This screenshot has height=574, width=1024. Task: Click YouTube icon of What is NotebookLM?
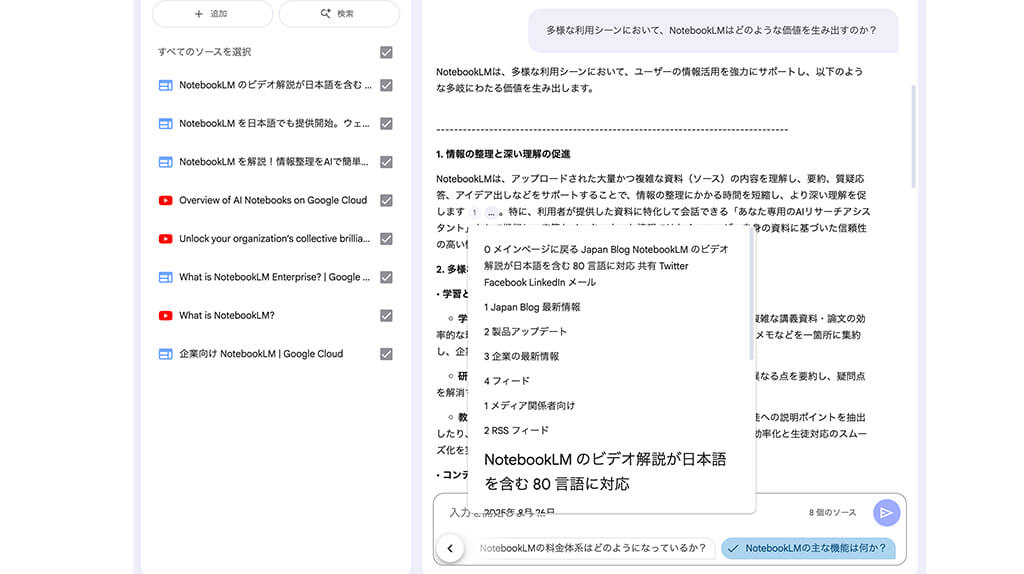click(165, 315)
